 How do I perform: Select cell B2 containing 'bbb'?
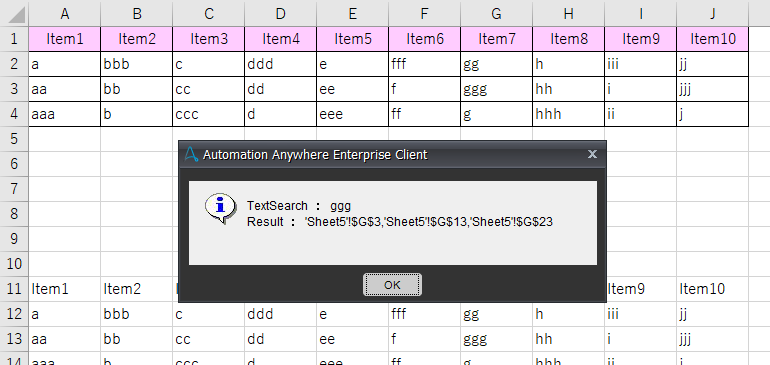coord(137,64)
